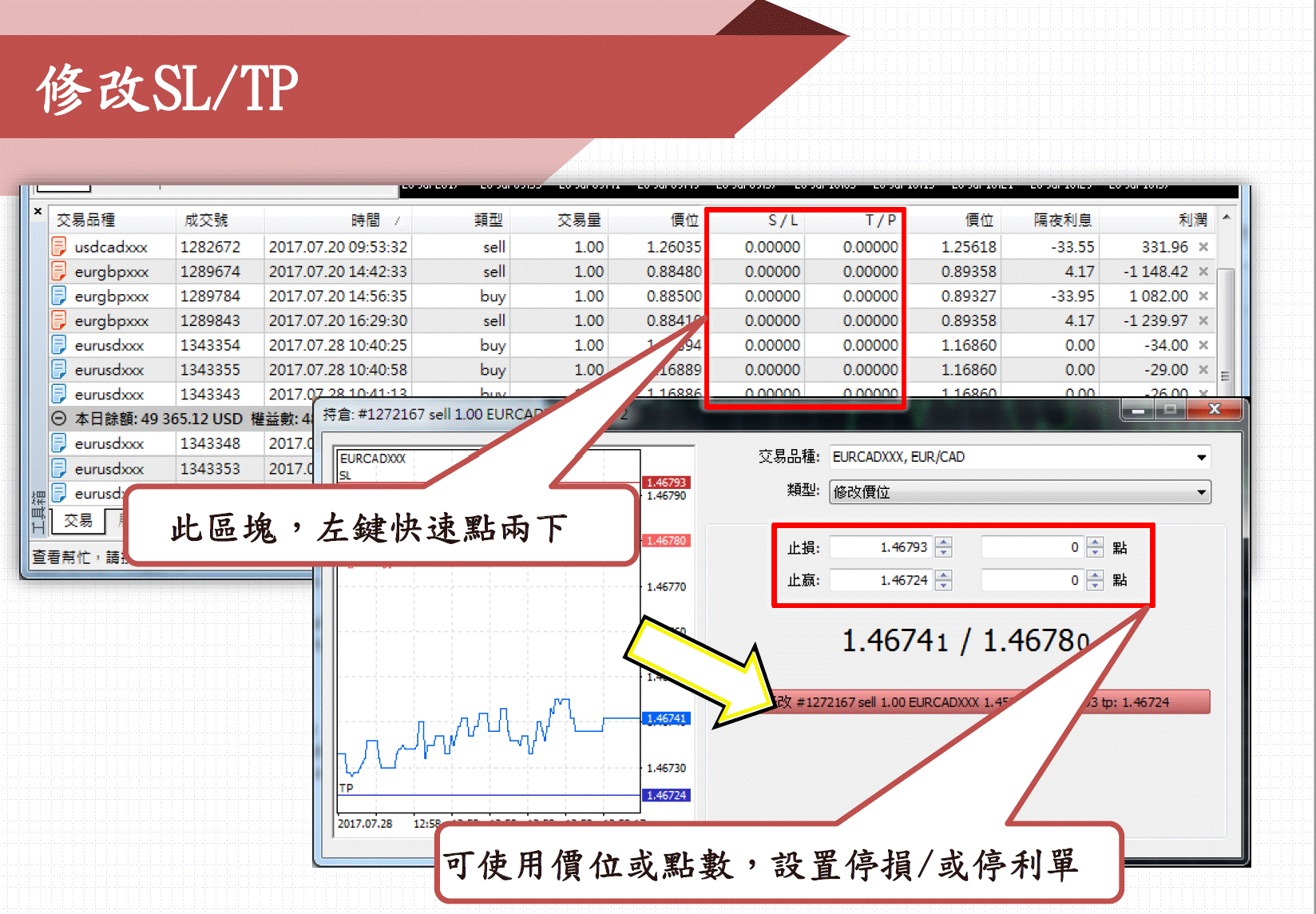Click current bid label 1.46741 on chart
1316x914 pixels.
coord(666,718)
